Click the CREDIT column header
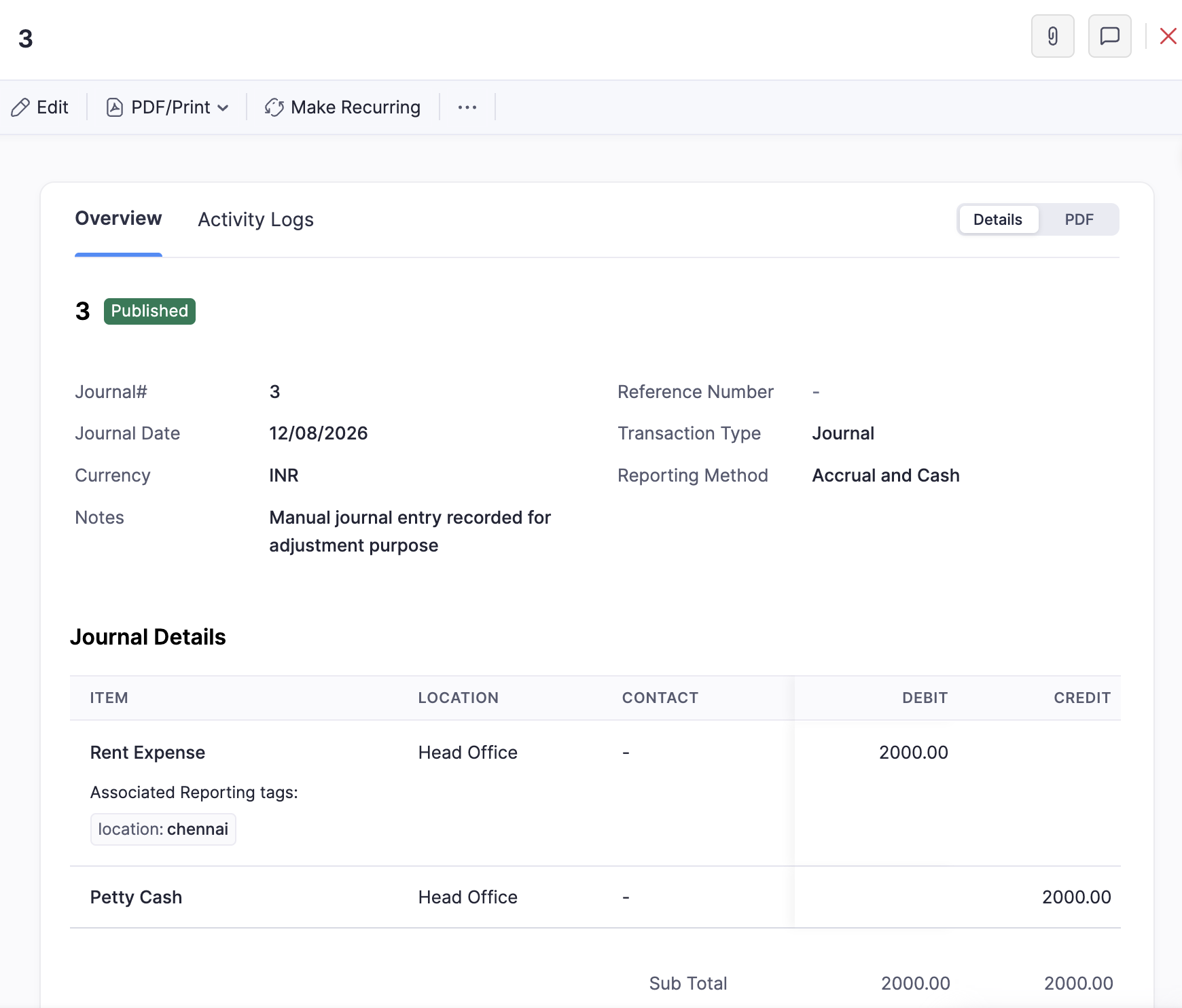The width and height of the screenshot is (1182, 1008). [1082, 698]
